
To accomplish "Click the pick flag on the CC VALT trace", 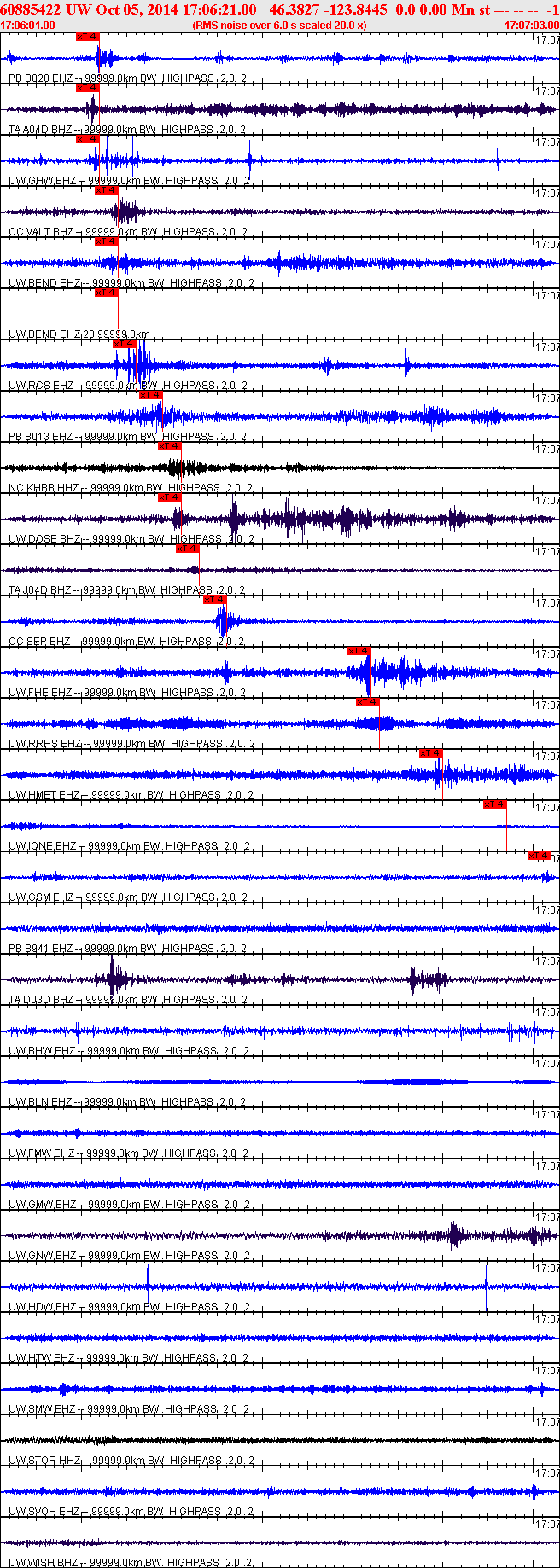I will click(x=106, y=190).
